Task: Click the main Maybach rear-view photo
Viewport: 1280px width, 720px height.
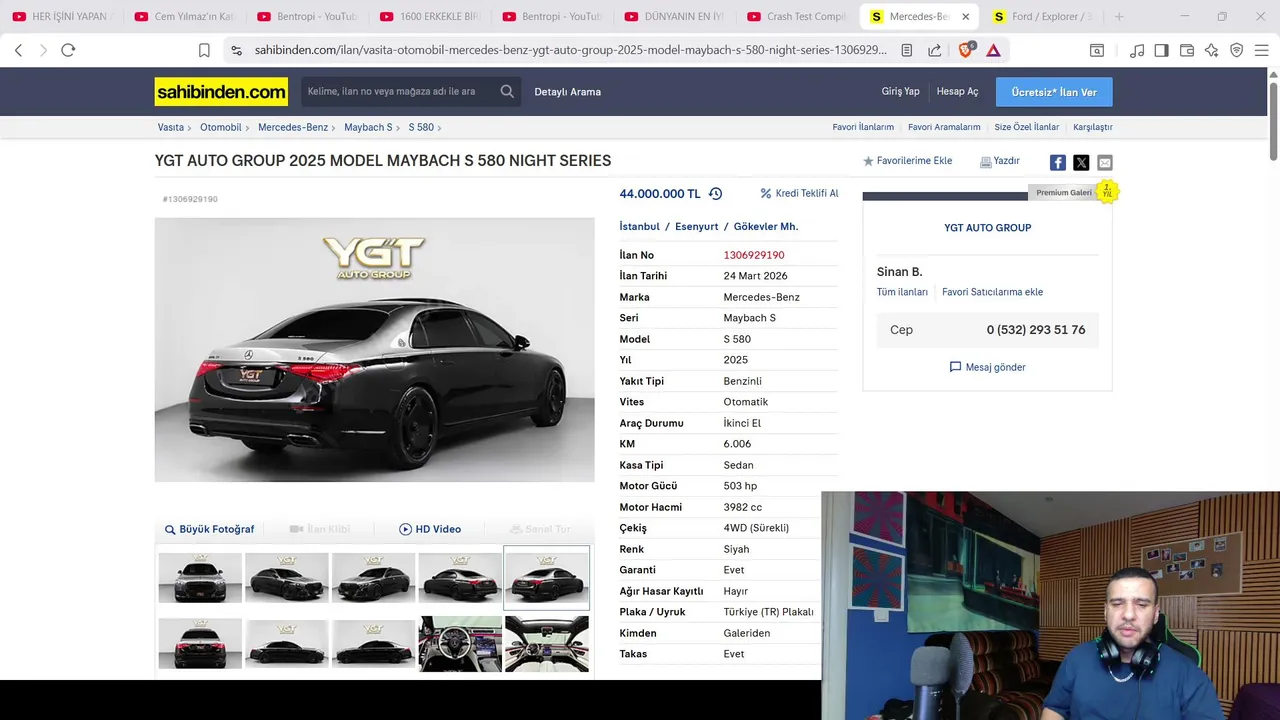Action: point(374,349)
